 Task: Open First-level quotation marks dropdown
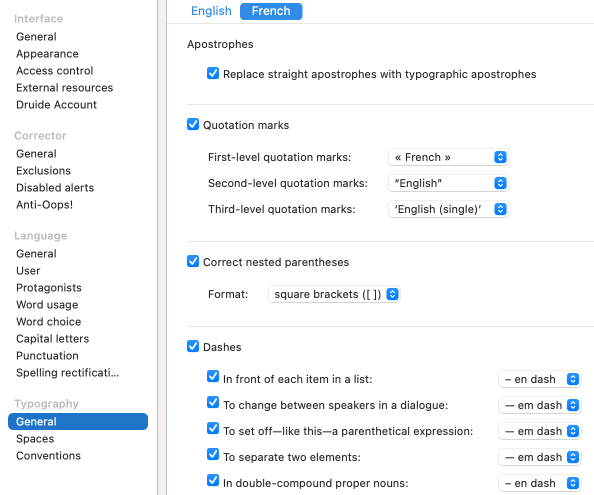(x=448, y=157)
